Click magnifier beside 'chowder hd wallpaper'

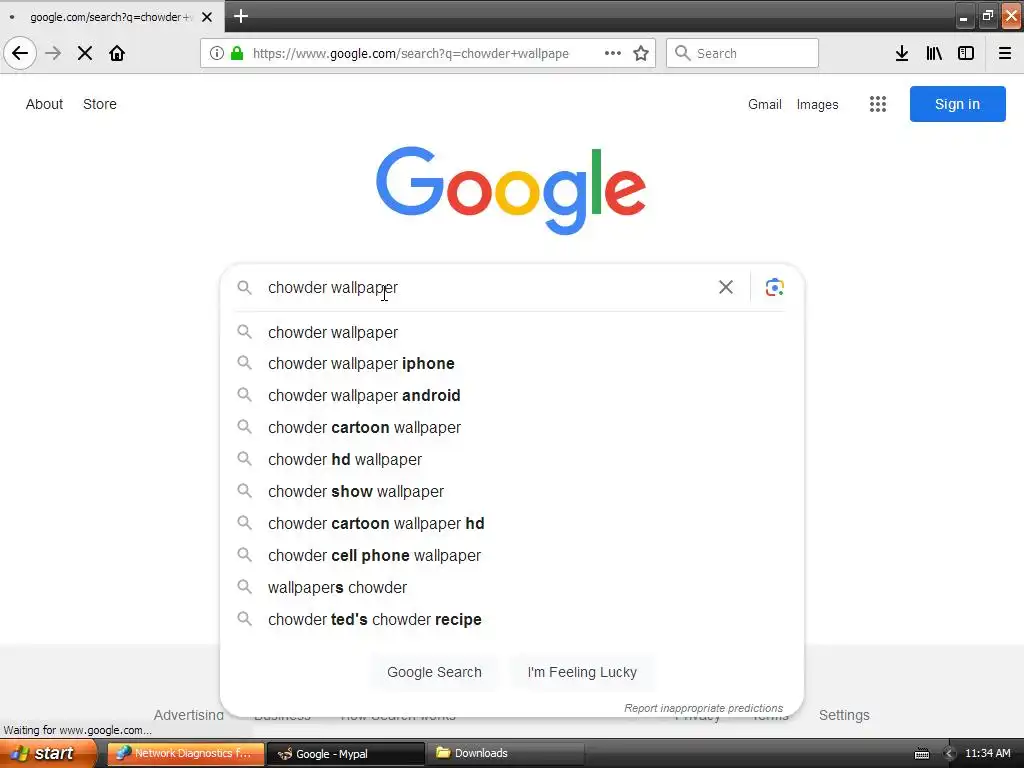[x=244, y=458]
